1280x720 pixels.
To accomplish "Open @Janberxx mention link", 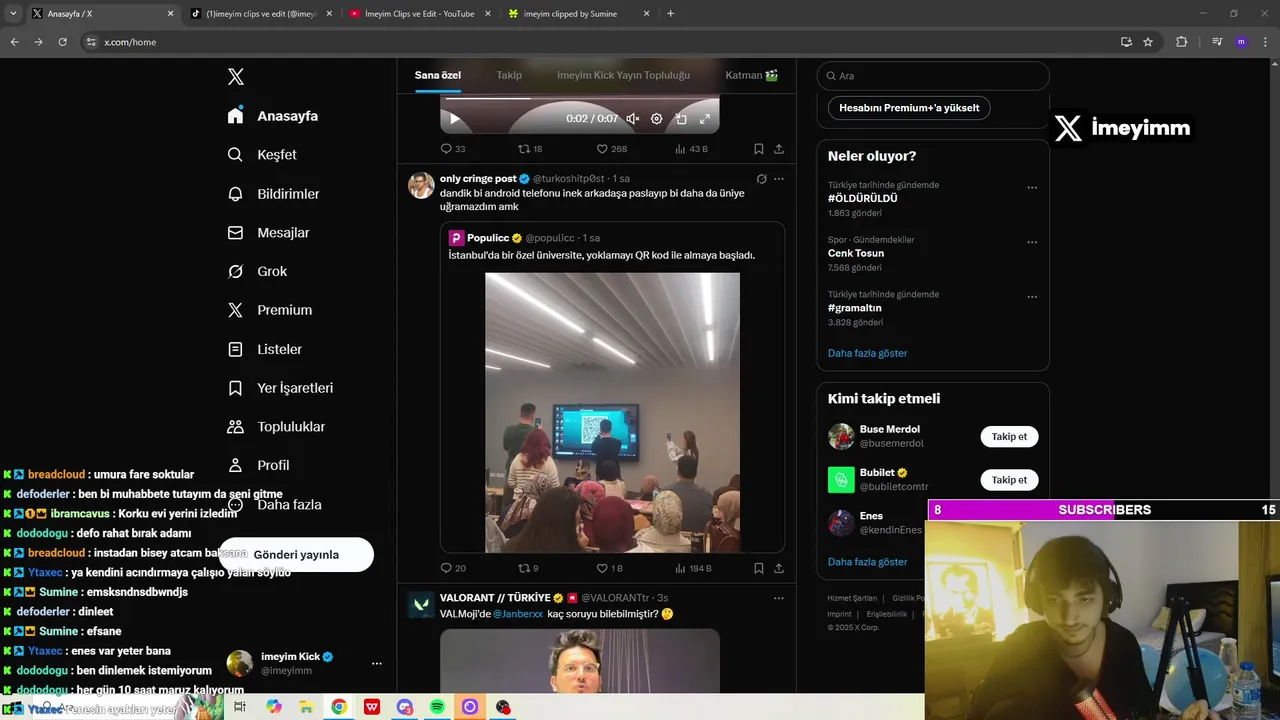I will pyautogui.click(x=518, y=613).
